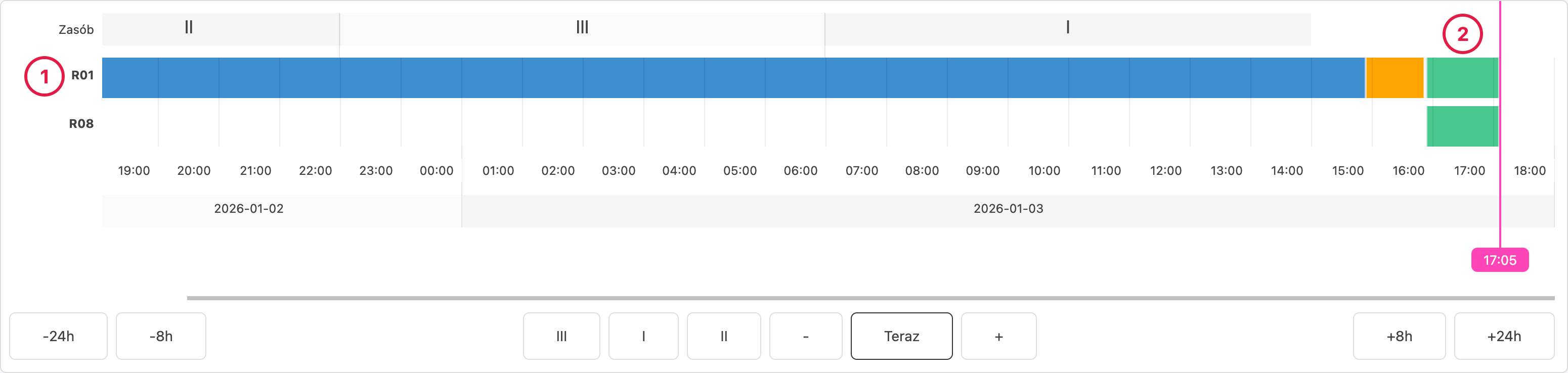Click the green segment on R01 row

(1462, 78)
